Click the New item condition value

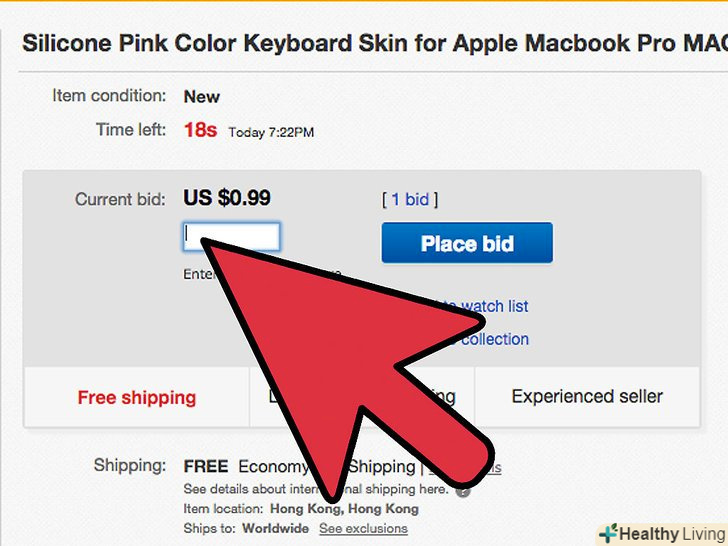tap(201, 97)
